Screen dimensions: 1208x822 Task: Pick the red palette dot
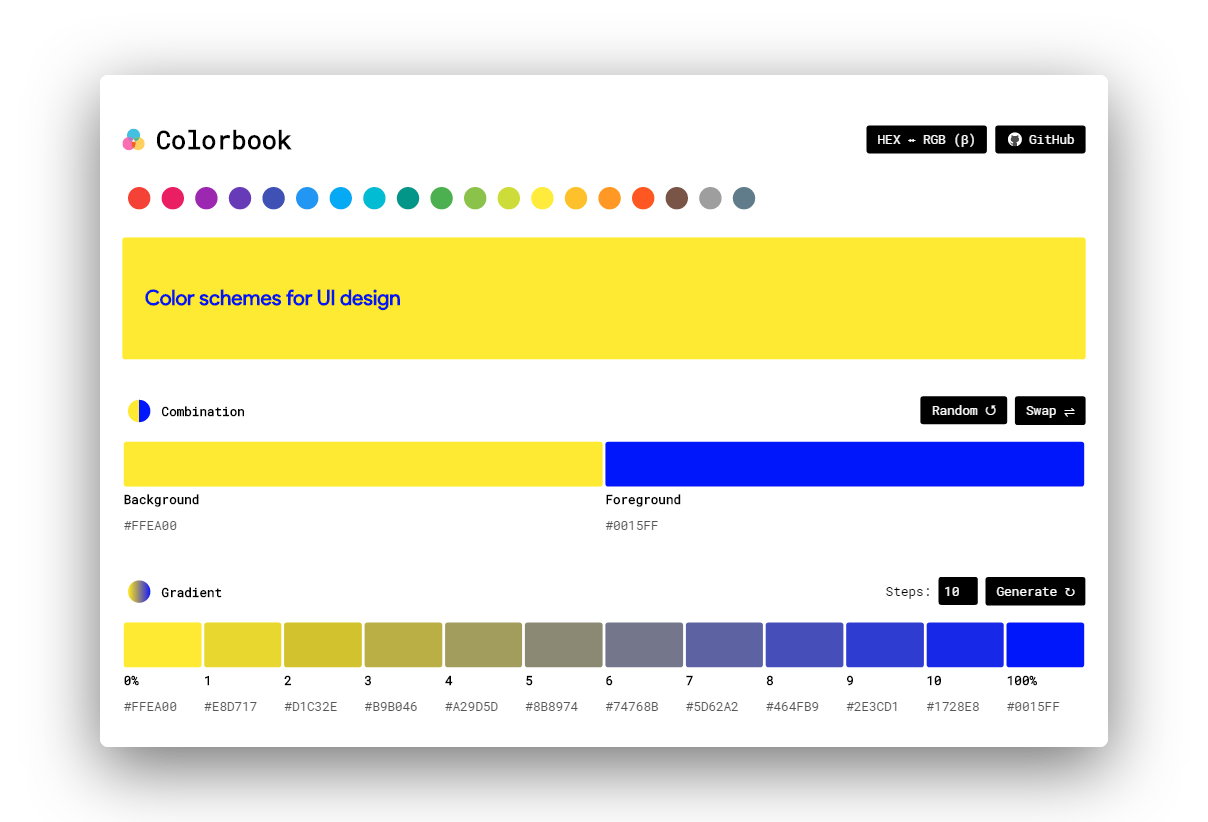coord(139,198)
